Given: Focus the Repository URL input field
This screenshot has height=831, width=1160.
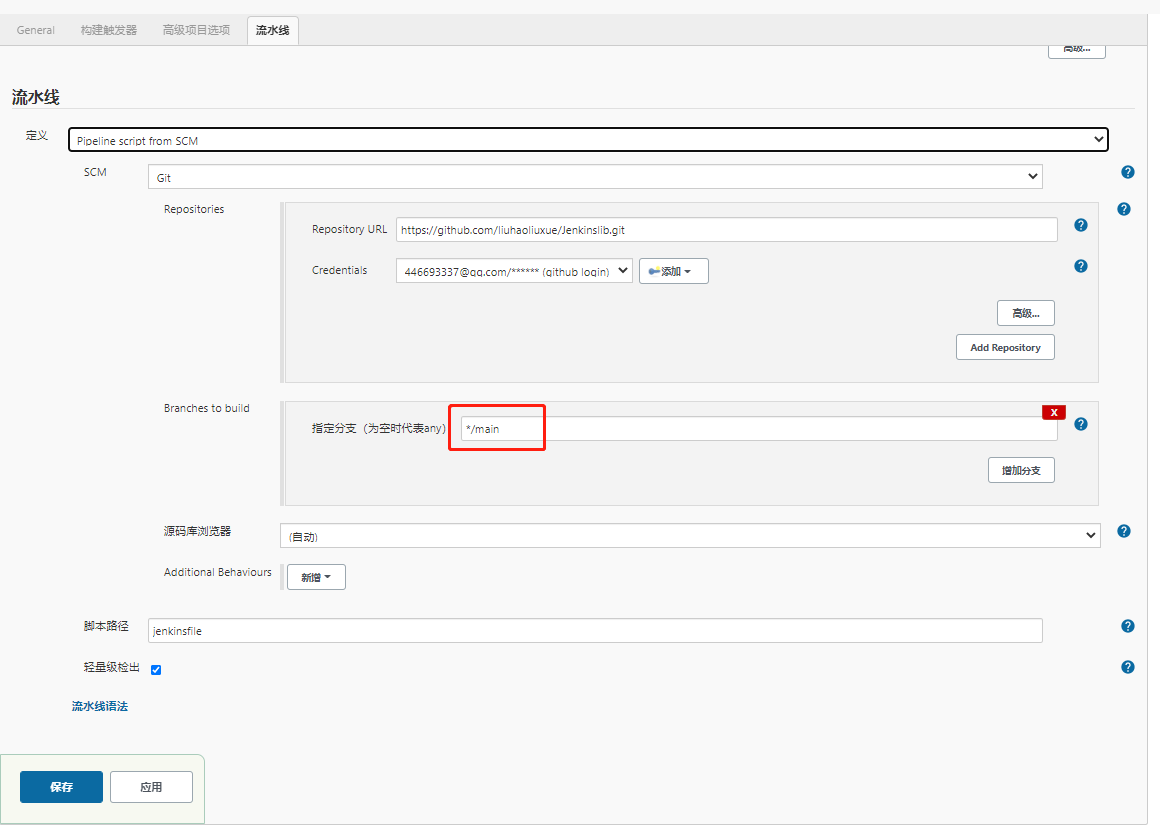Looking at the screenshot, I should pos(726,229).
